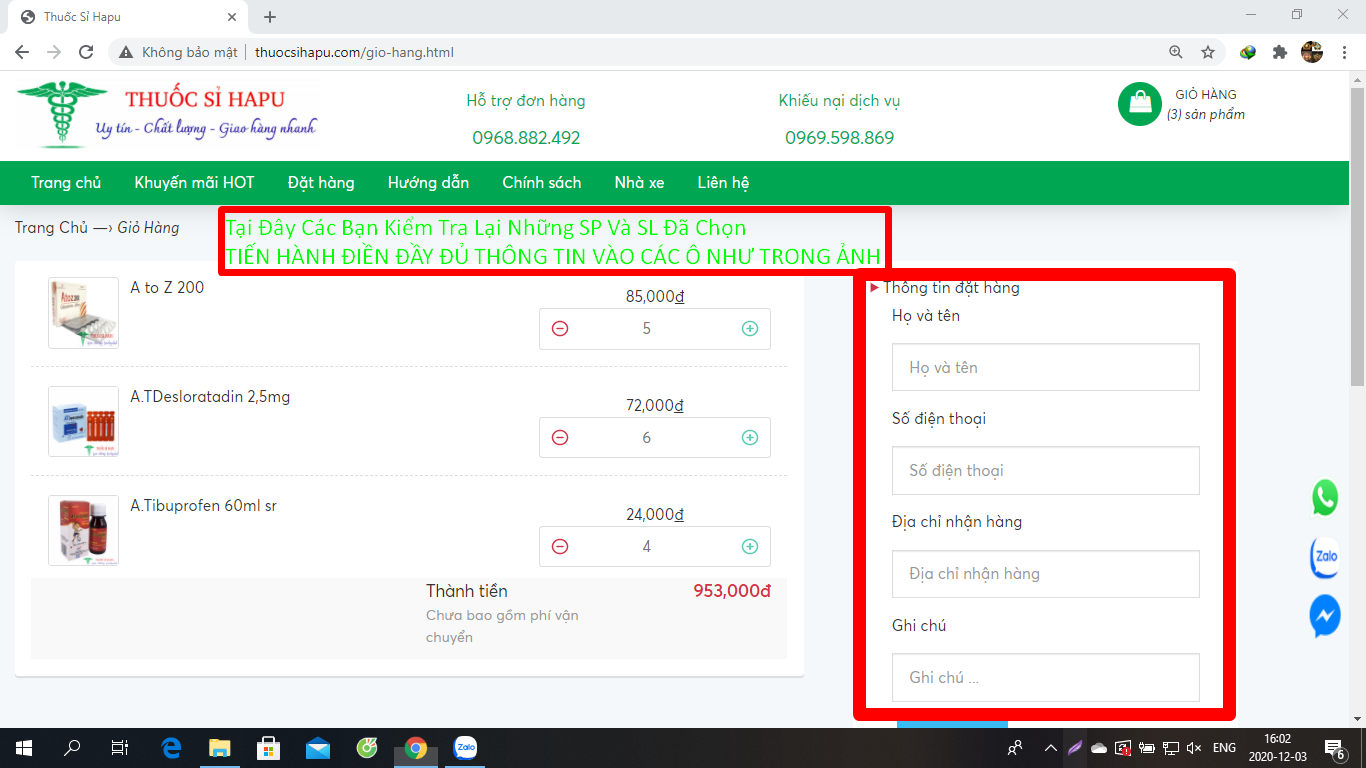1366x768 pixels.
Task: Open WhatsApp chat floating icon
Action: [x=1325, y=498]
